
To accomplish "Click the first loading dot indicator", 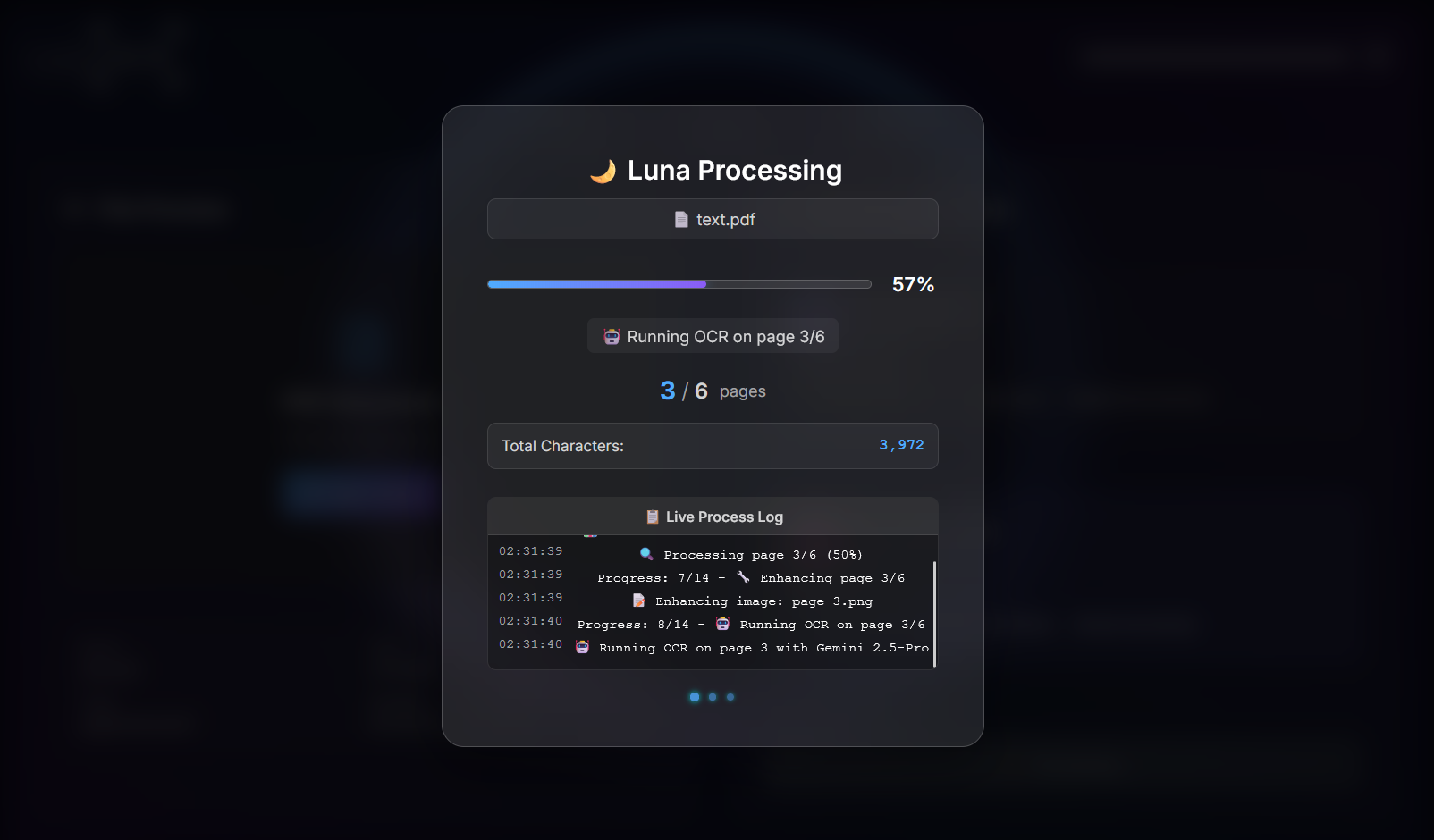I will [695, 697].
